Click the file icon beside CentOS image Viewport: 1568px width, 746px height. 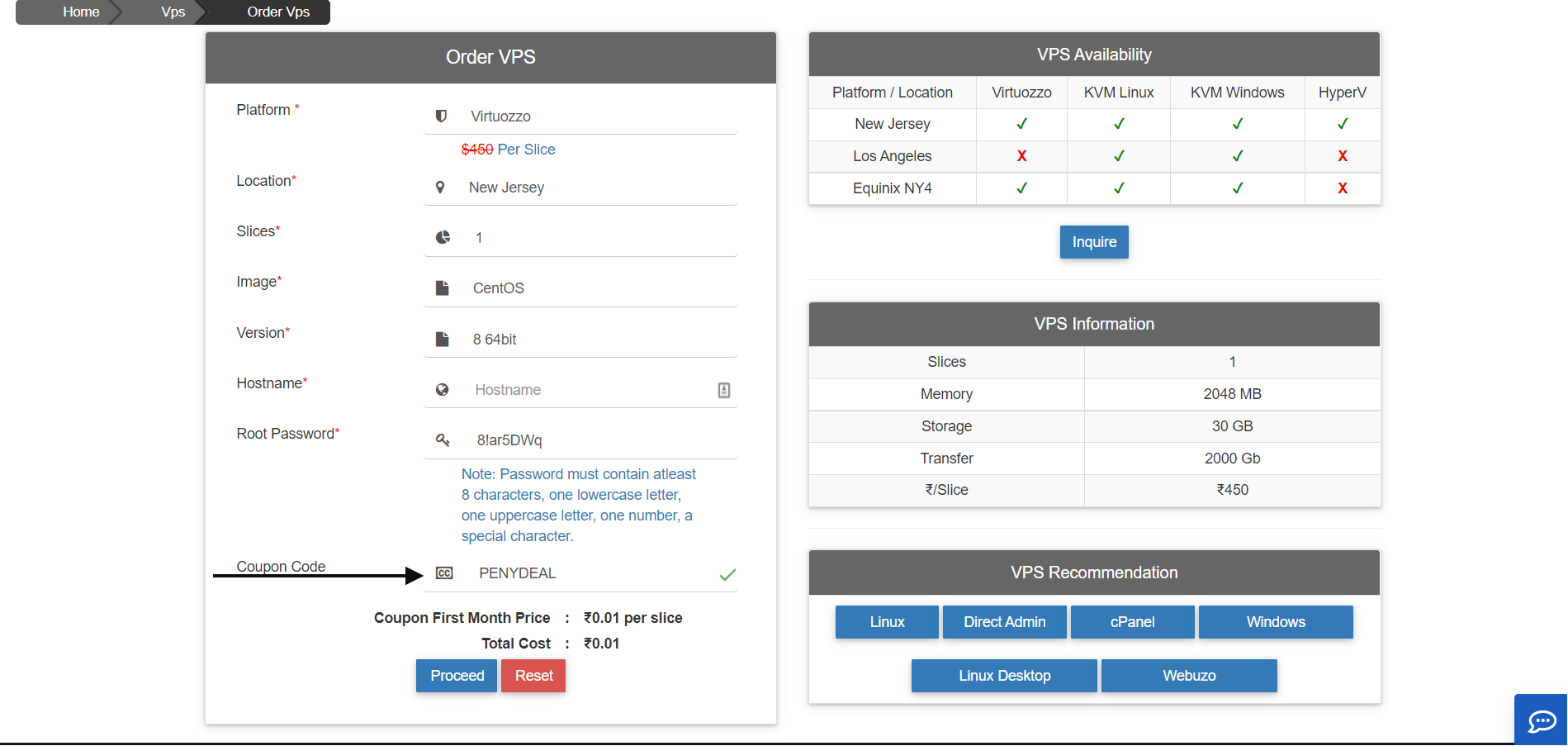pos(443,288)
